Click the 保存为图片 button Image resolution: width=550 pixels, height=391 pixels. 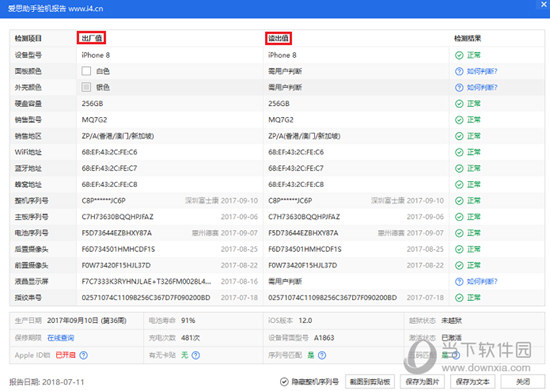422,382
